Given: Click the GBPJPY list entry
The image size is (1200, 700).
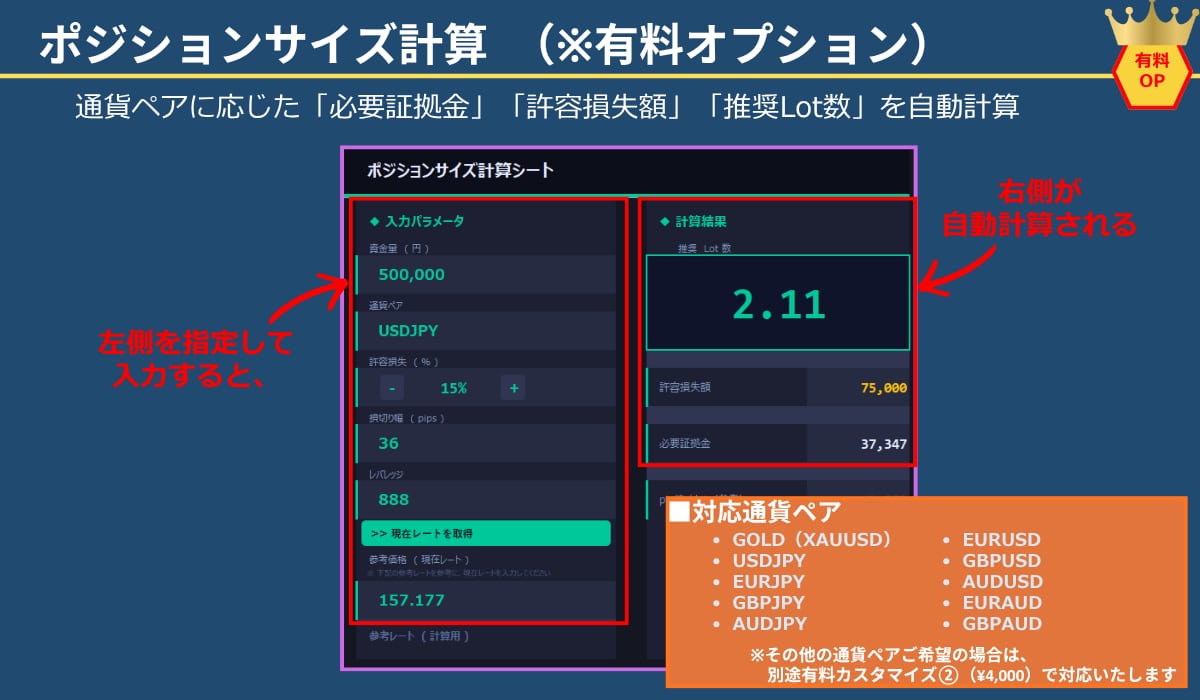Looking at the screenshot, I should click(769, 603).
